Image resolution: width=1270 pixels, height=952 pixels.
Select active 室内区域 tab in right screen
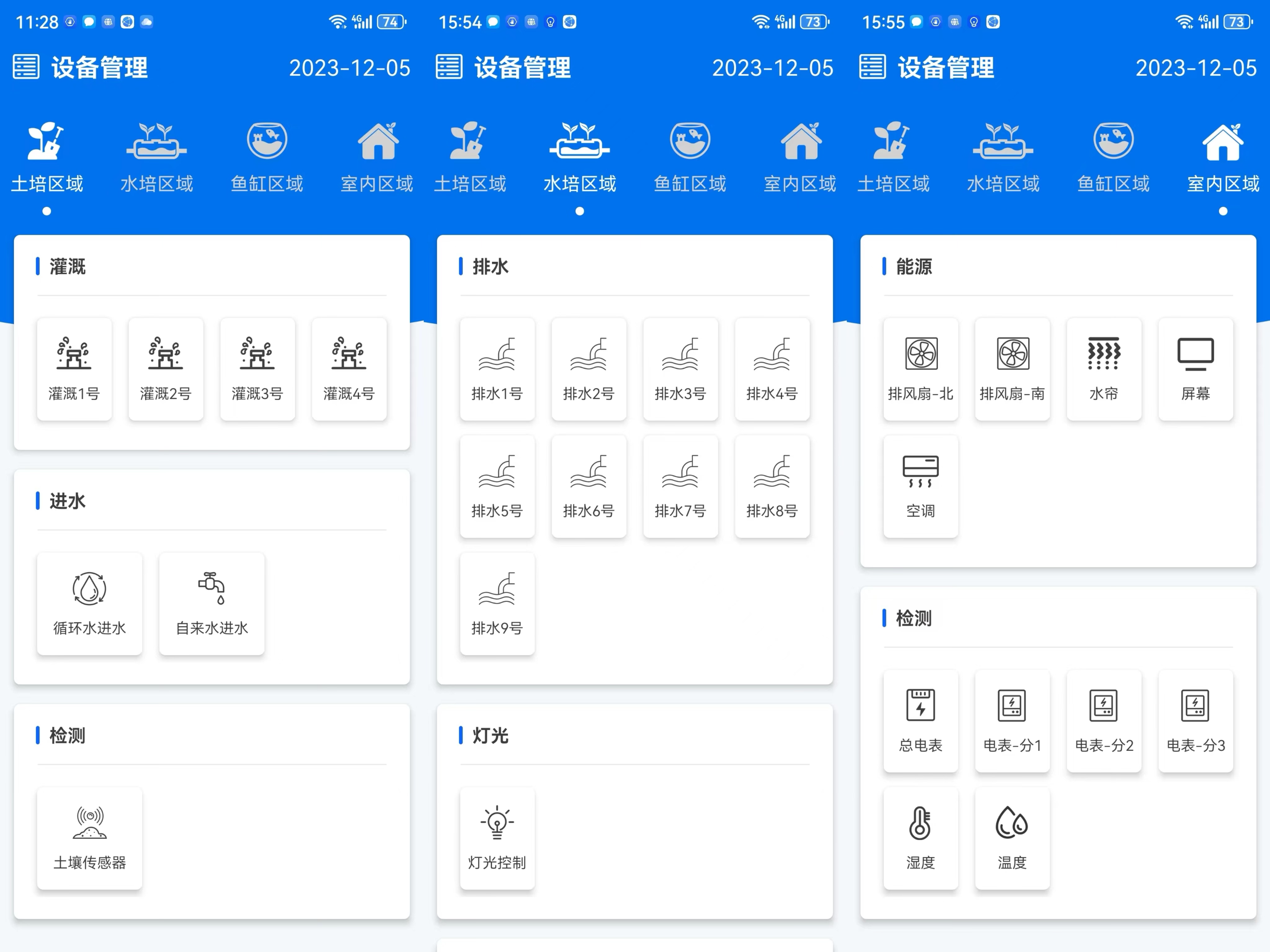[1223, 158]
